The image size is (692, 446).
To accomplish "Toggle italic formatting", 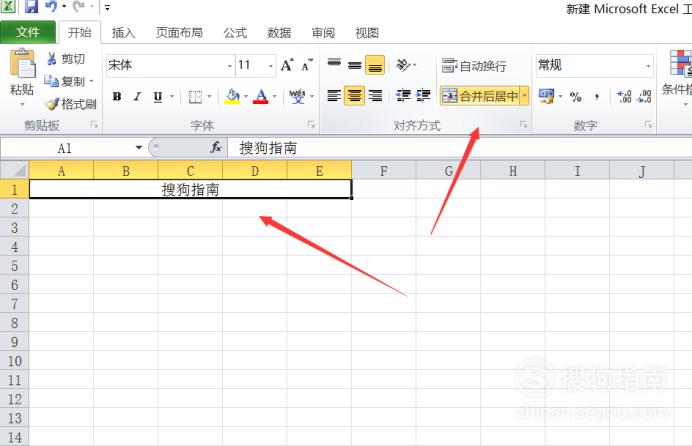I will [x=138, y=96].
